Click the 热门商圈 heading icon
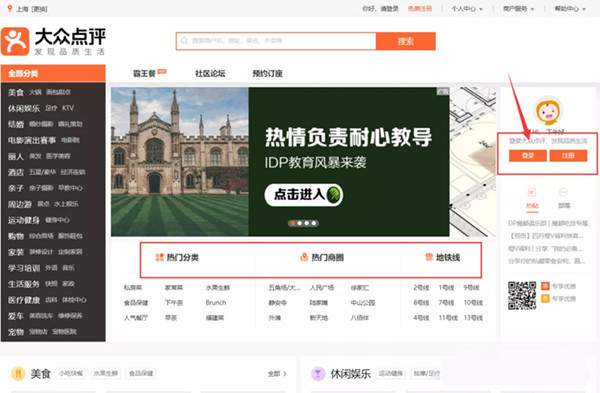The height and width of the screenshot is (393, 600). pos(304,257)
